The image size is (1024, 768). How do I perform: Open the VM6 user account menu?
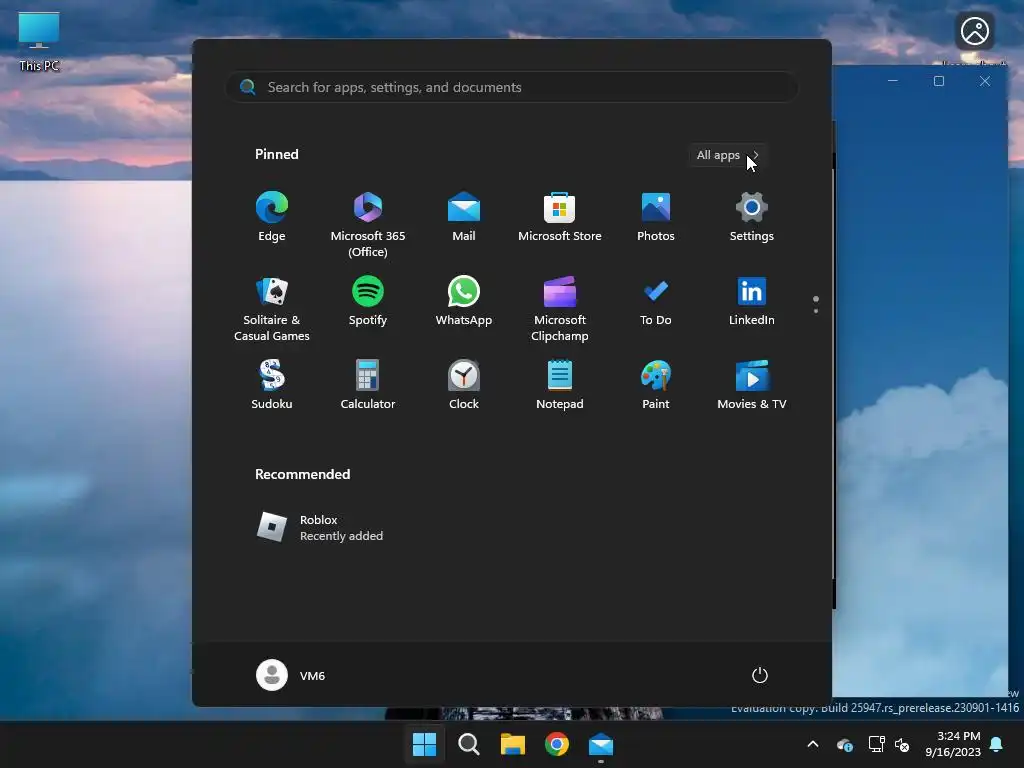(x=291, y=675)
